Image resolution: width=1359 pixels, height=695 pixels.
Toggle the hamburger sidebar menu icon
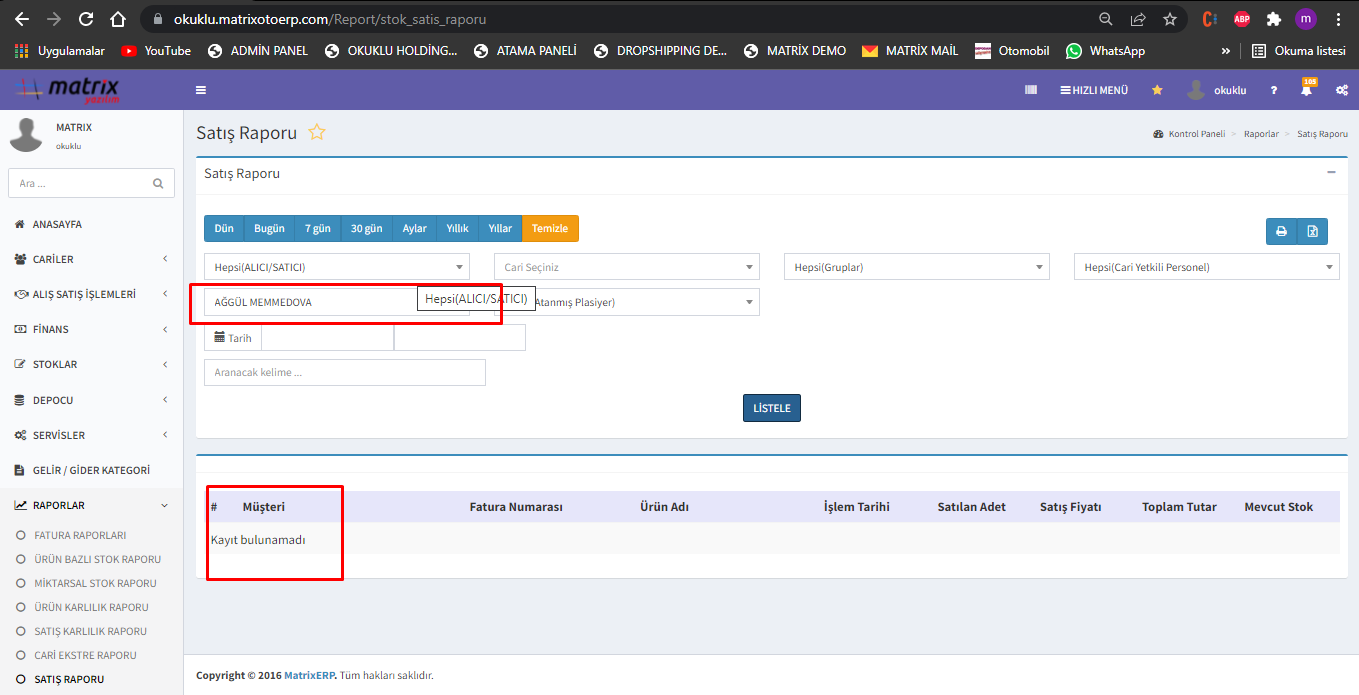click(201, 90)
